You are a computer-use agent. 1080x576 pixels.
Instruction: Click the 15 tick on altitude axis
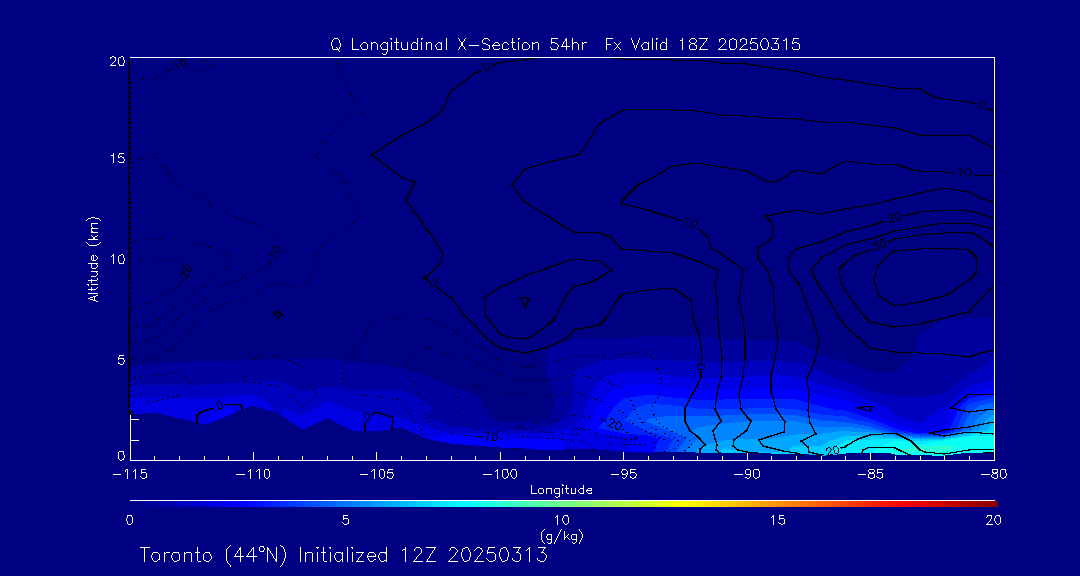[x=116, y=158]
